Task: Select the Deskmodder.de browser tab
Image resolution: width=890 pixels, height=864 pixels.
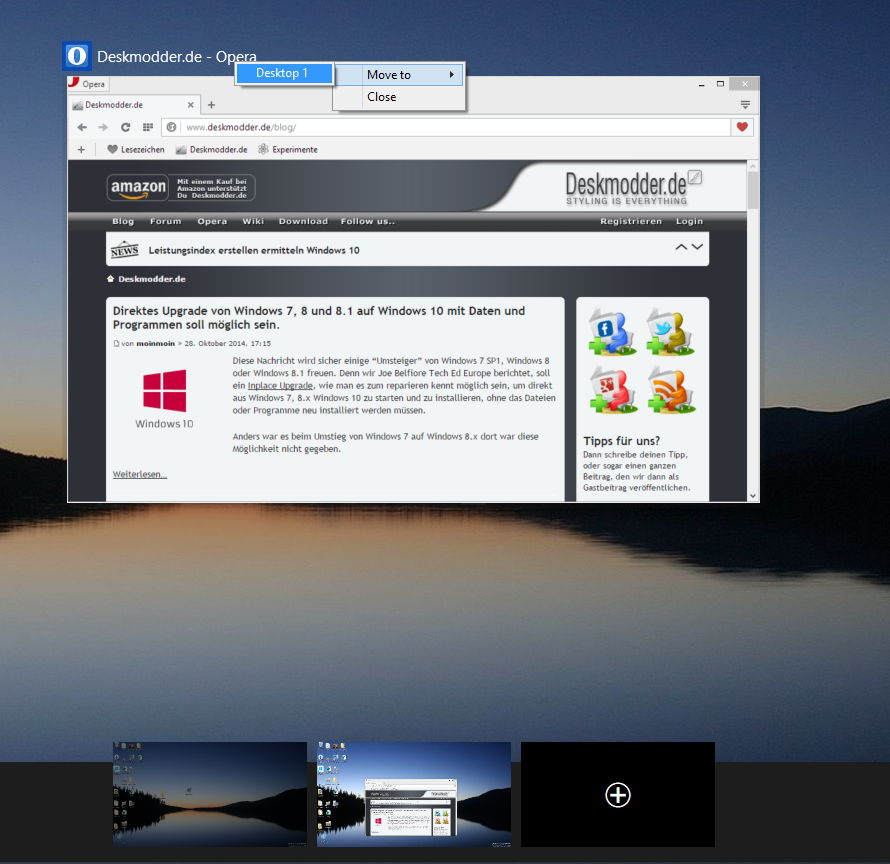Action: click(x=133, y=105)
